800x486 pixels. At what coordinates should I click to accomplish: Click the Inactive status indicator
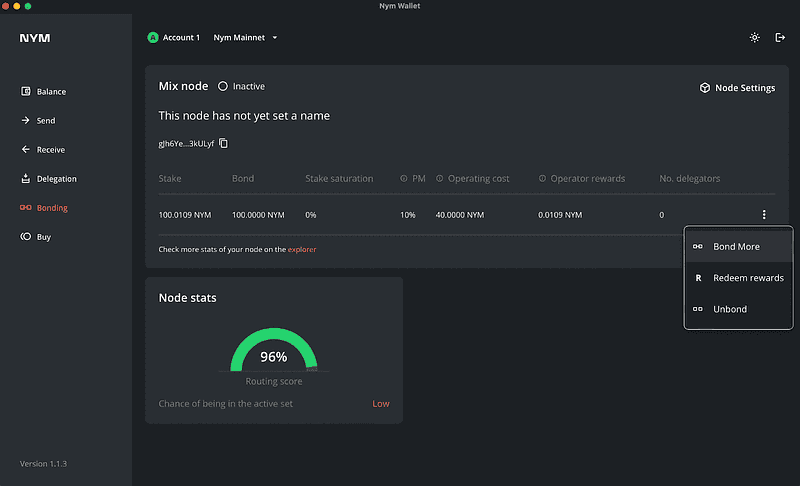(x=240, y=87)
